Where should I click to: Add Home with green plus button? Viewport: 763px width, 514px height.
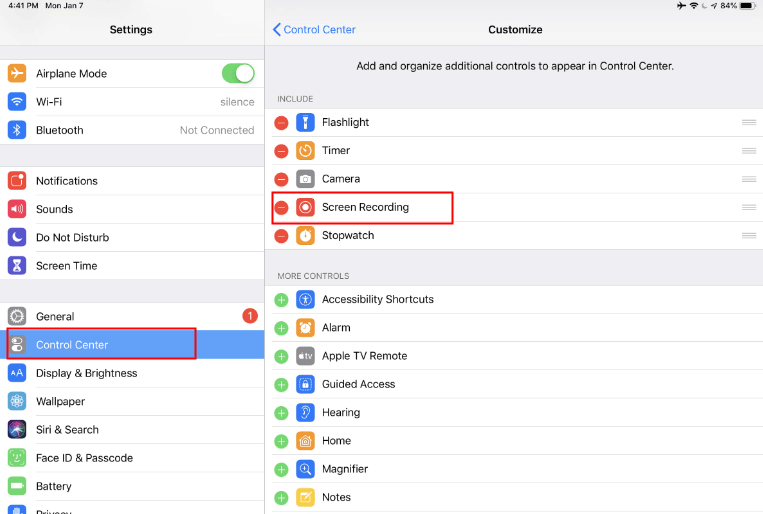(281, 441)
